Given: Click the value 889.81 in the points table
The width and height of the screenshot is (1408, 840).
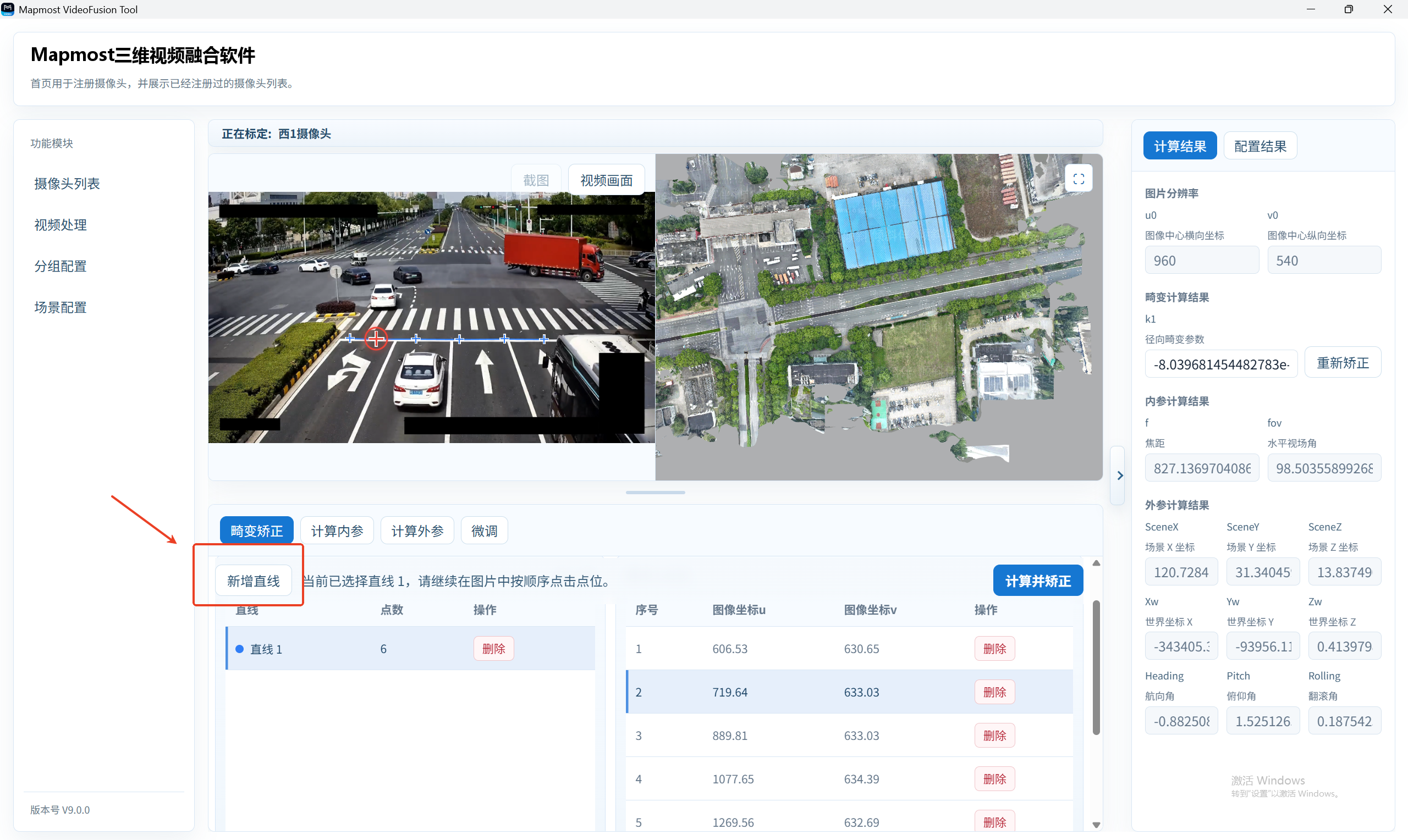Looking at the screenshot, I should click(x=730, y=736).
